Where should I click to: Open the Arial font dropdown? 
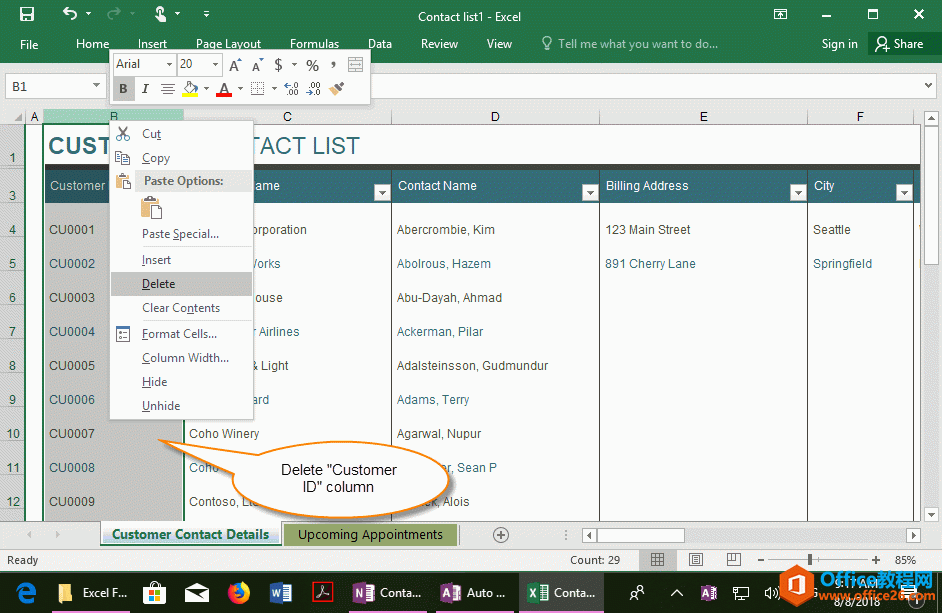tap(170, 64)
